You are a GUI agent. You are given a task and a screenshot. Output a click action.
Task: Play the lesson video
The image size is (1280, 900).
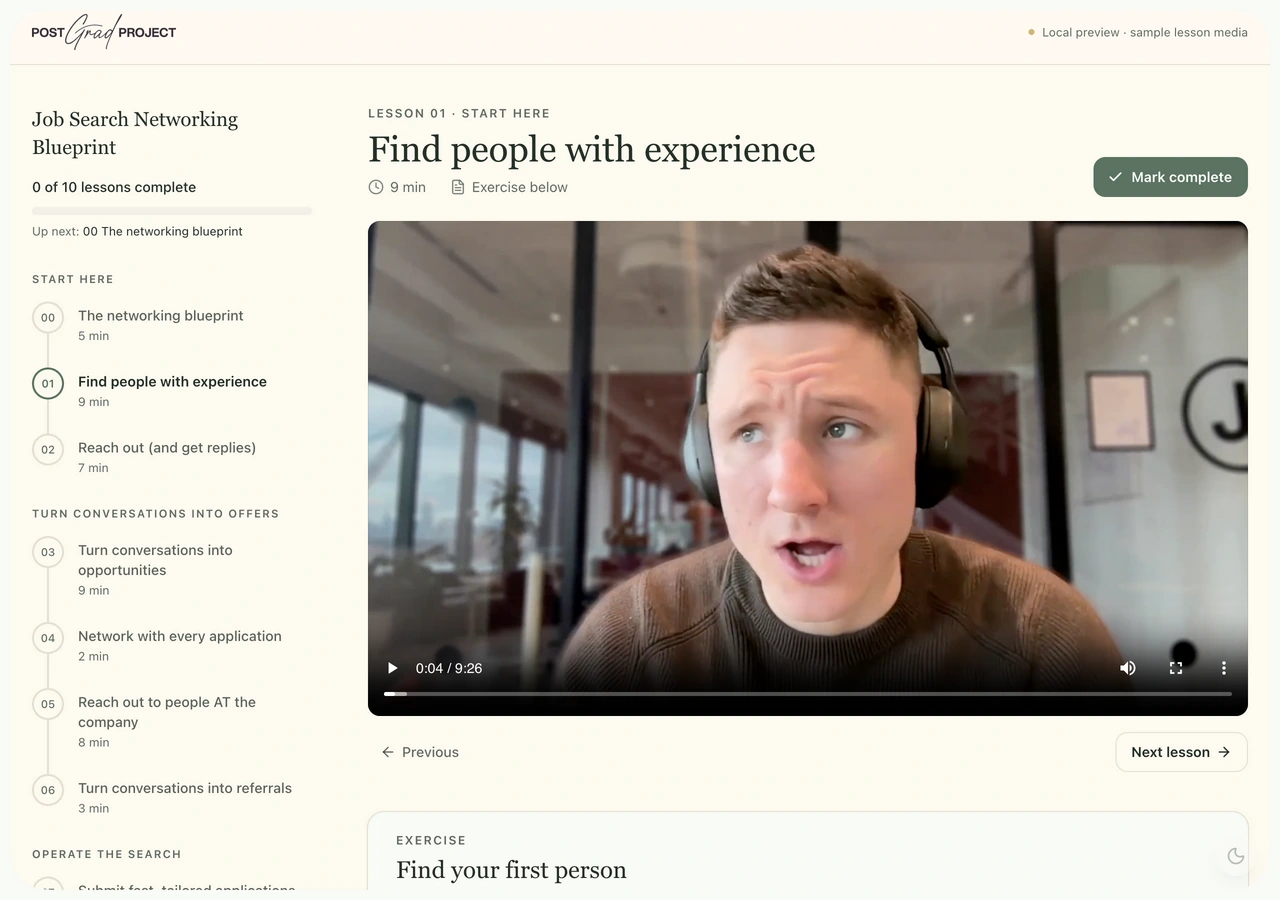click(x=393, y=668)
